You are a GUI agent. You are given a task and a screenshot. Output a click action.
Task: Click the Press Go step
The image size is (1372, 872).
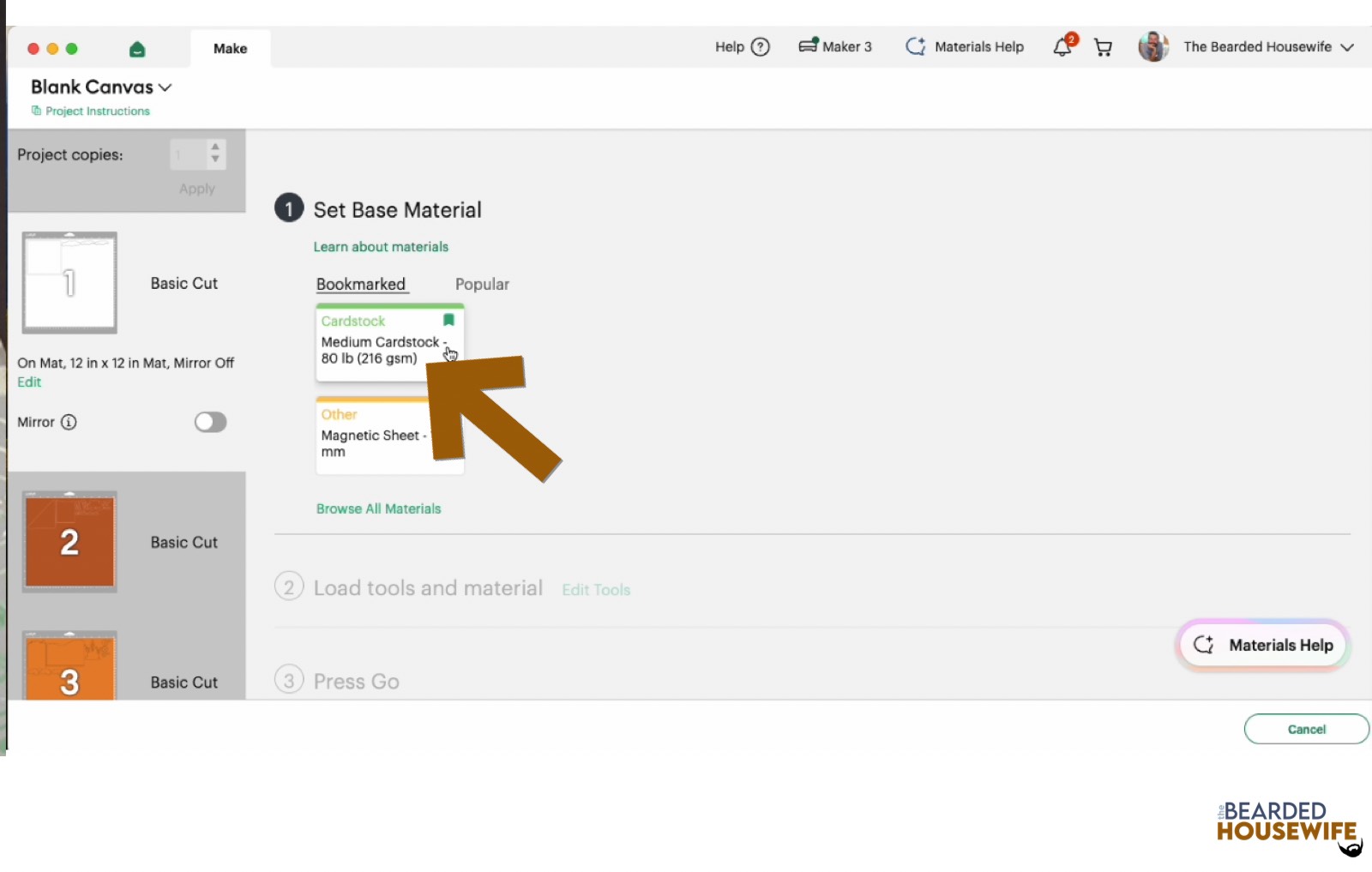tap(356, 682)
